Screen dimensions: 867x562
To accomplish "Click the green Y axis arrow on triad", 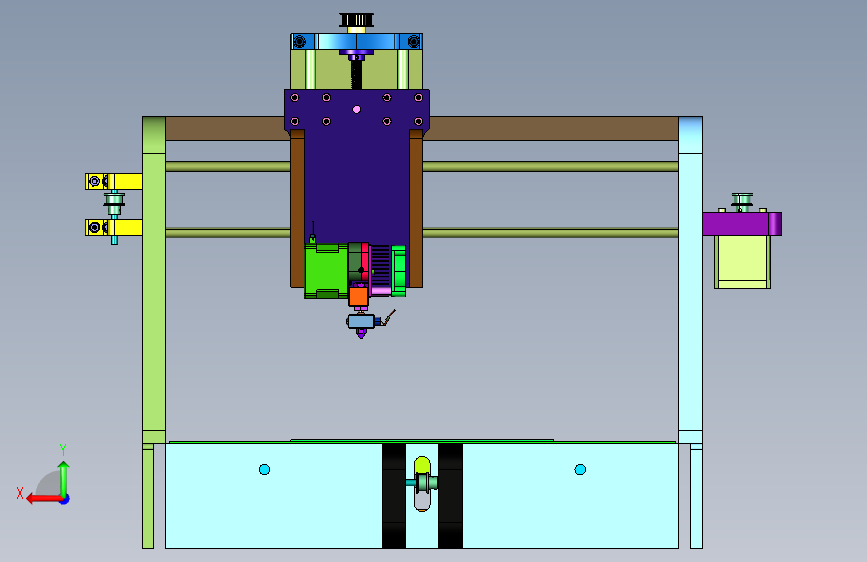I will pos(64,478).
